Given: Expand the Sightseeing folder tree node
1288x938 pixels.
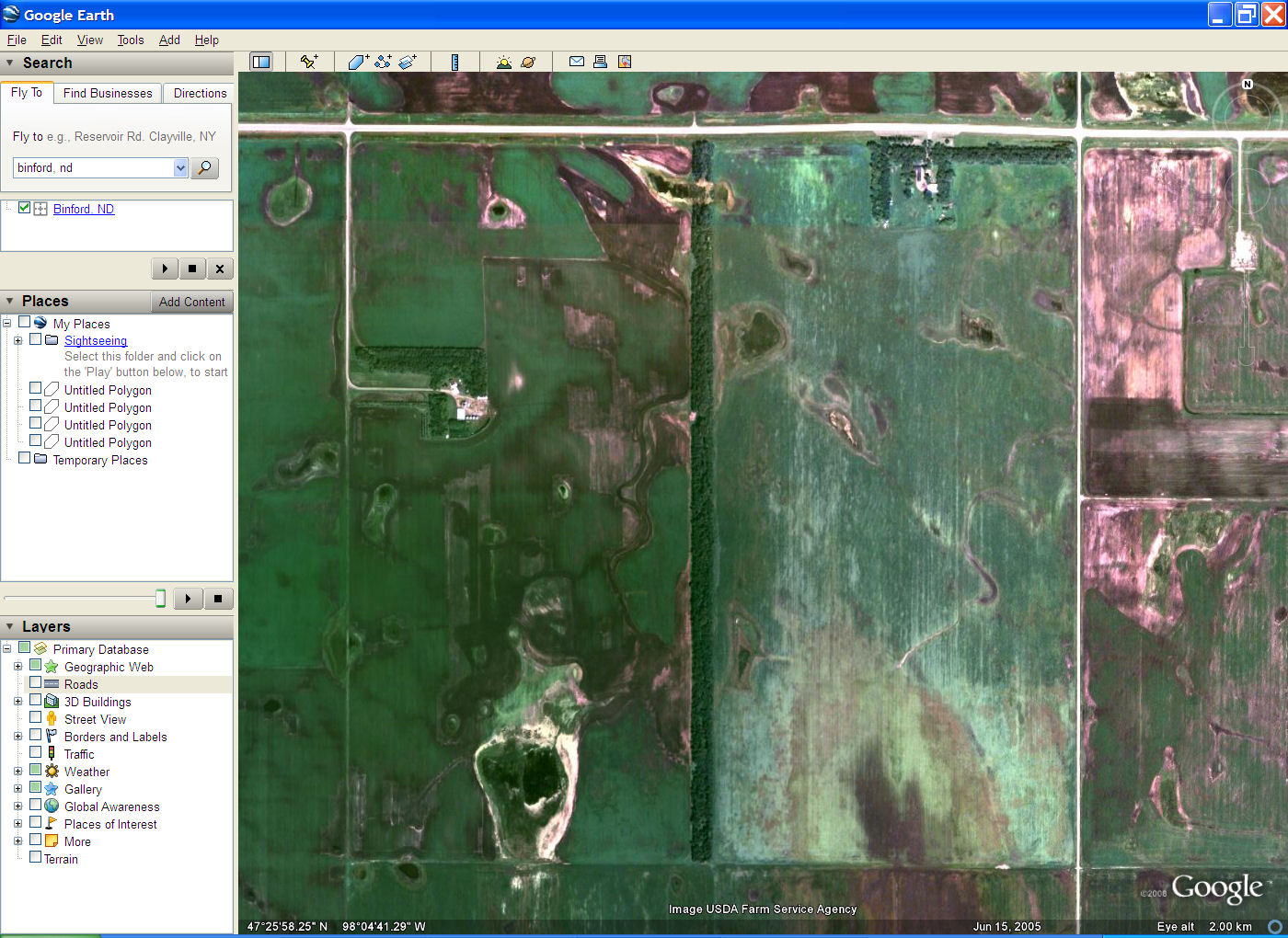Looking at the screenshot, I should pos(17,340).
